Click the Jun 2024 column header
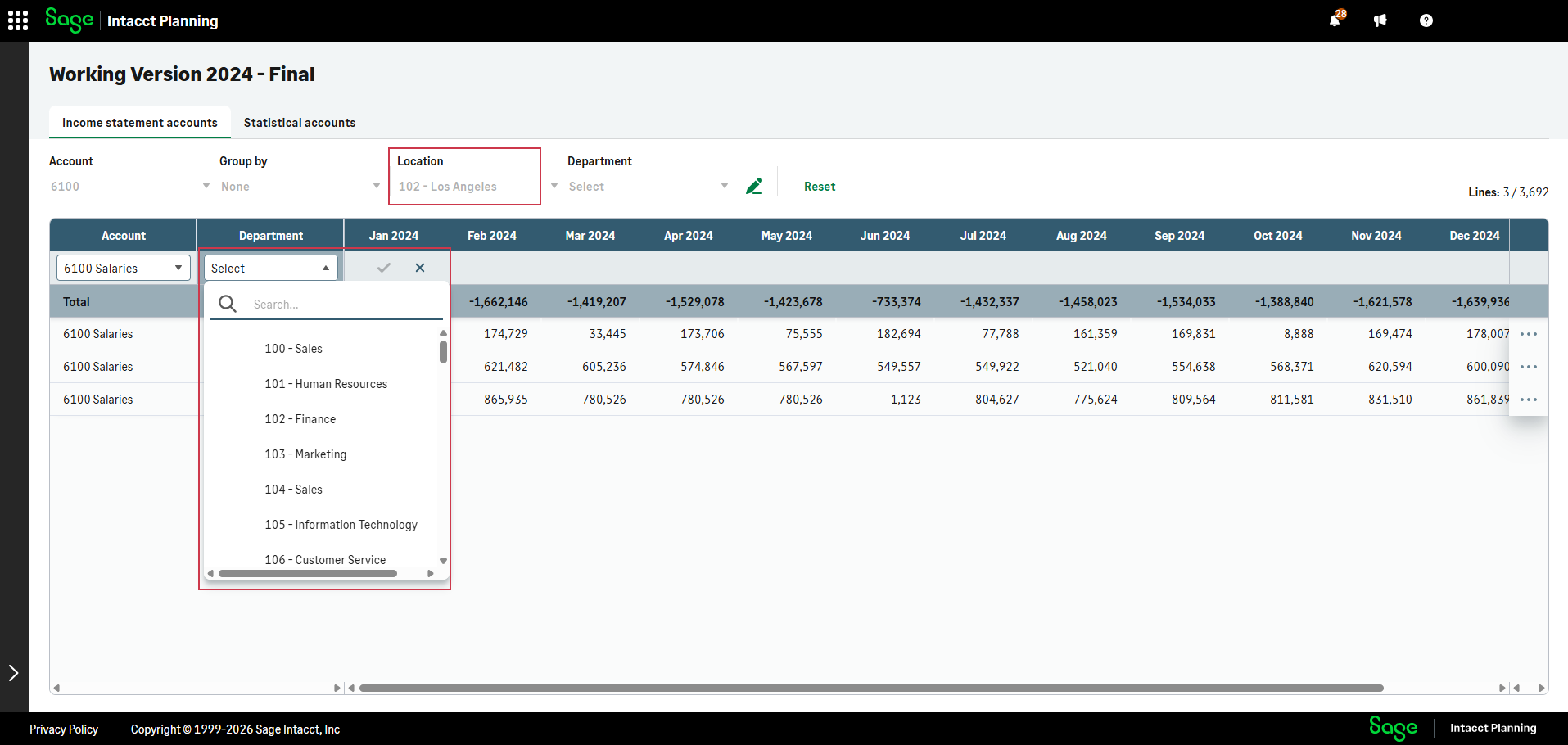Screen dimensions: 1568x745 885,236
